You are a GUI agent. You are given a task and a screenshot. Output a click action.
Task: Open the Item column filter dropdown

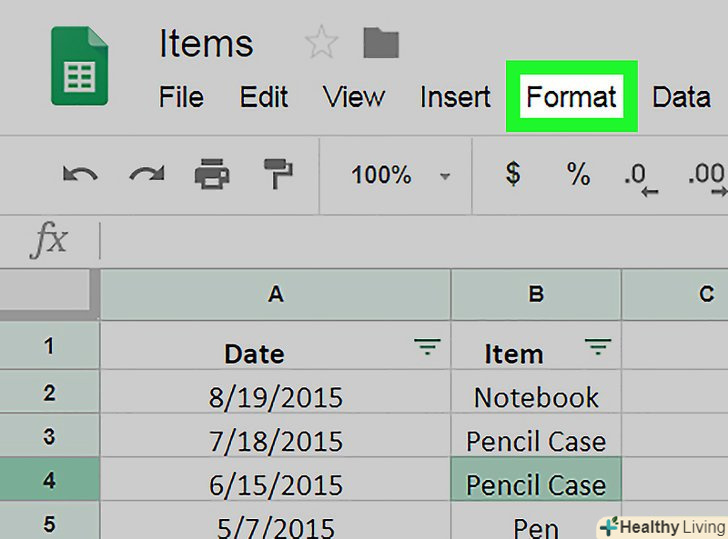pos(598,347)
